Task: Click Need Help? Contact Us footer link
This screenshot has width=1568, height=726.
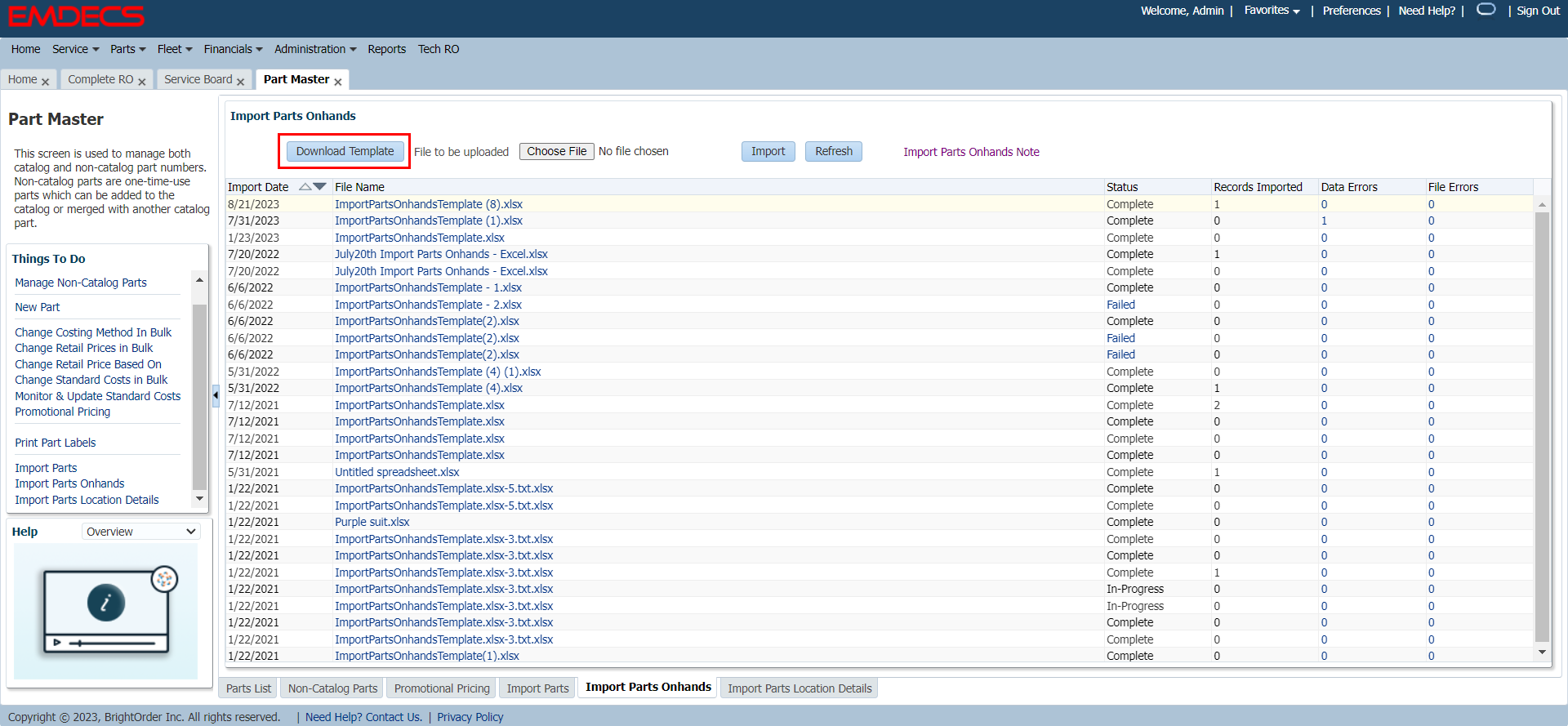Action: pos(363,717)
